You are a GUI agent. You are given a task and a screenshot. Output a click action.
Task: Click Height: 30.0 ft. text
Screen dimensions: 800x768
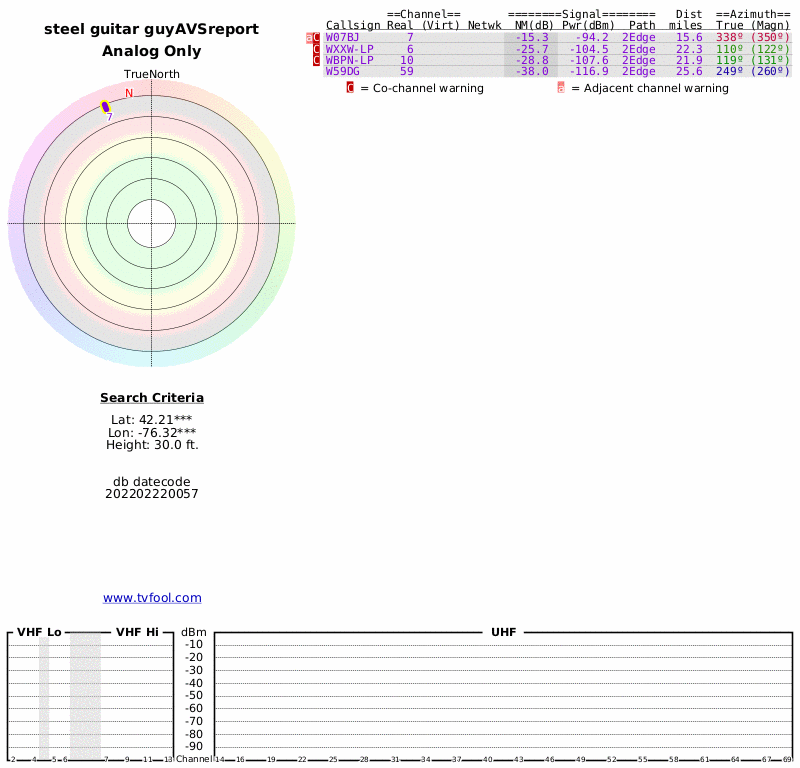pos(152,445)
